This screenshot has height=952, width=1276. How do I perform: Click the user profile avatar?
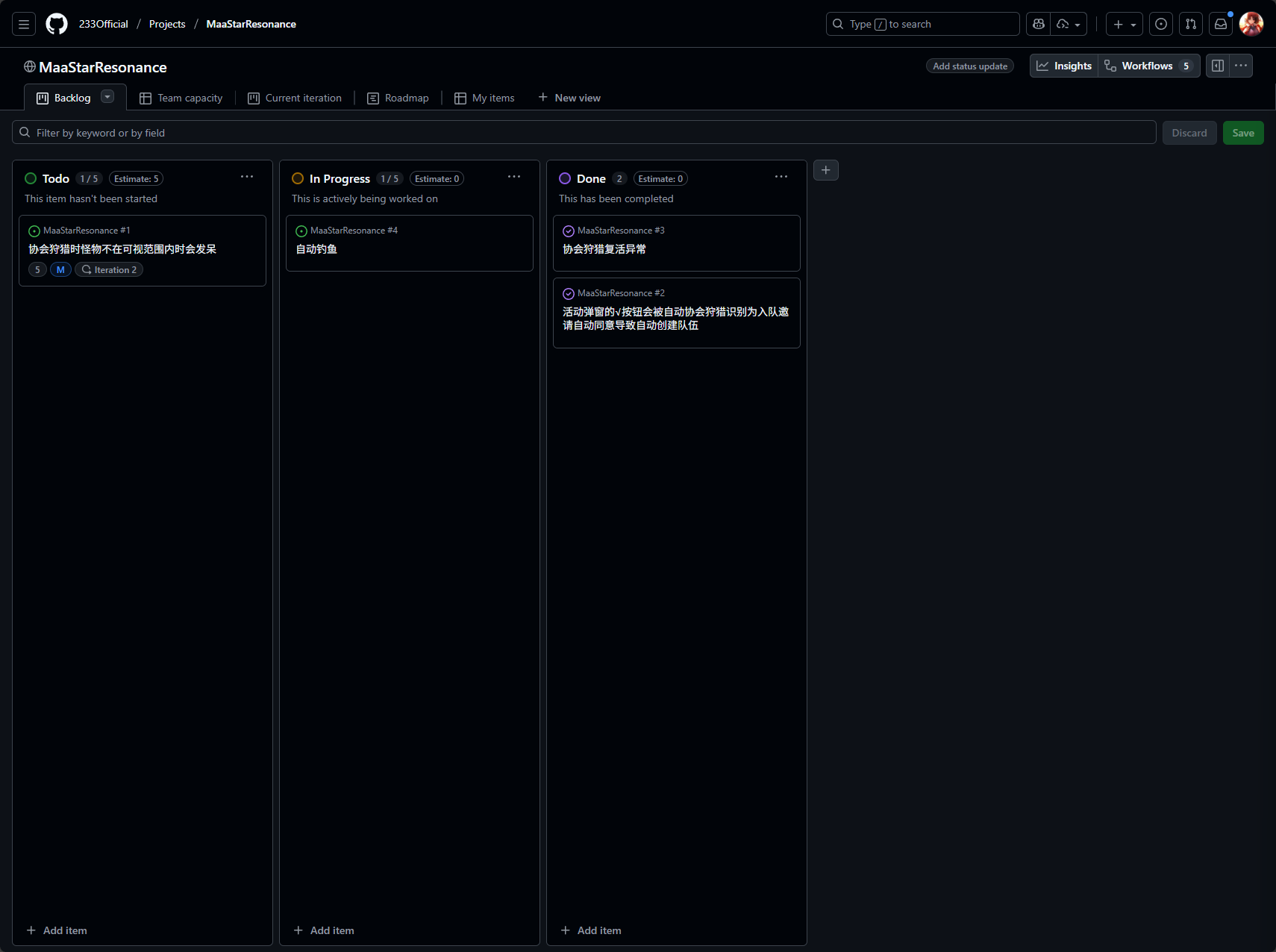coord(1251,24)
